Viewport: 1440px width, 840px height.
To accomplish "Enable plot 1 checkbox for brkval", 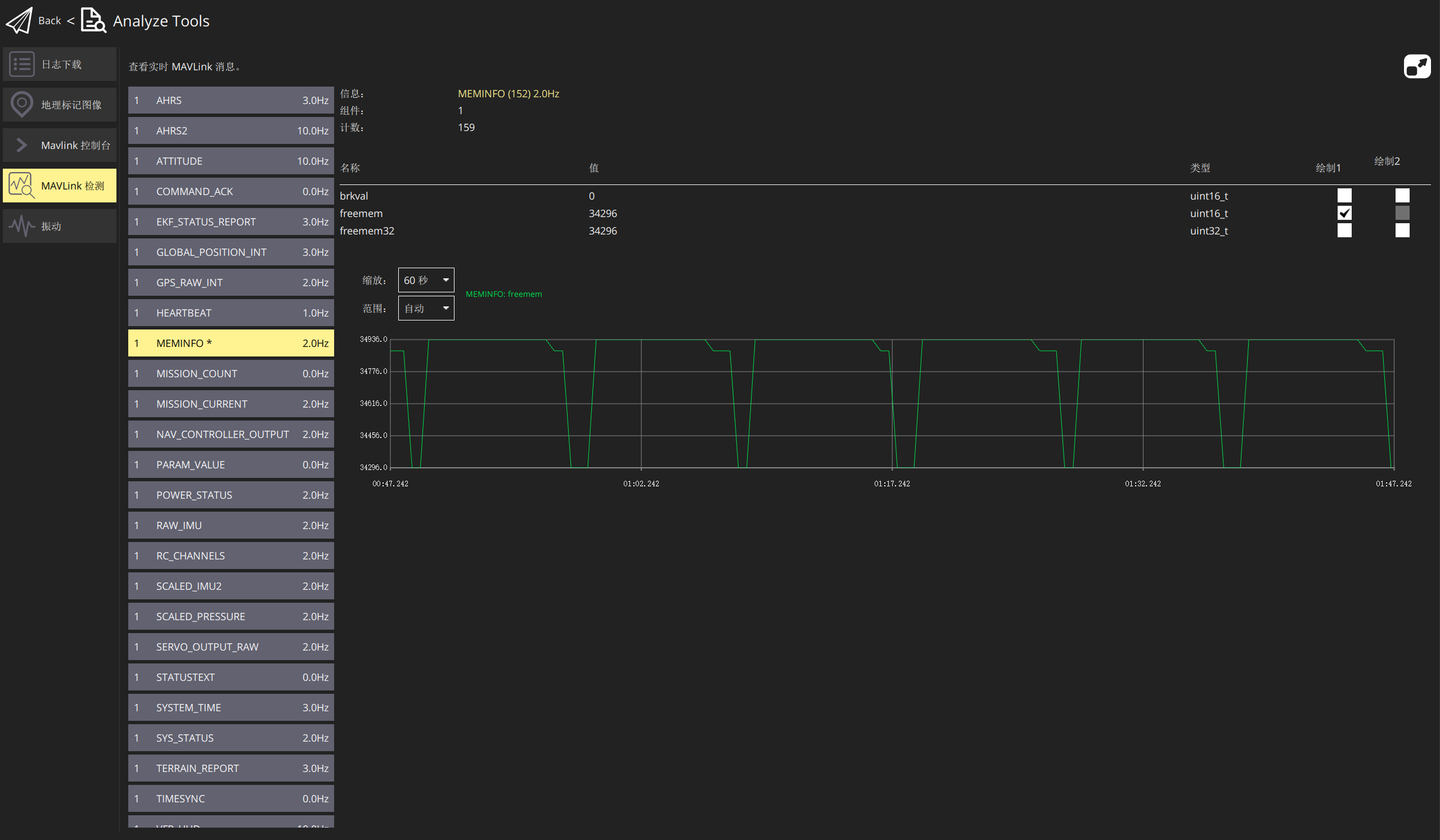I will point(1344,196).
